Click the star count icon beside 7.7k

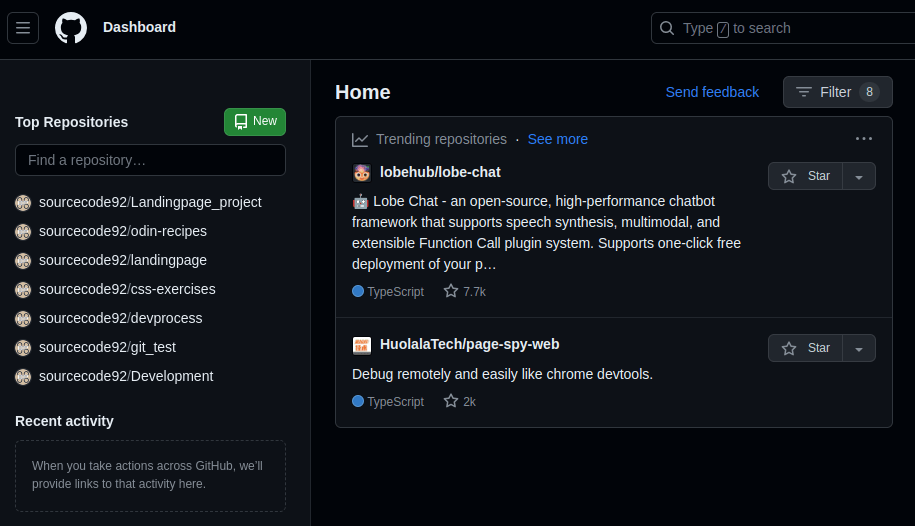(x=450, y=291)
